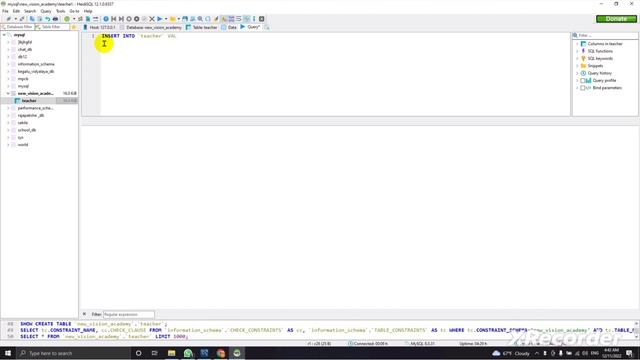The height and width of the screenshot is (360, 640).
Task: Select the sakila database in tree
Action: click(23, 122)
